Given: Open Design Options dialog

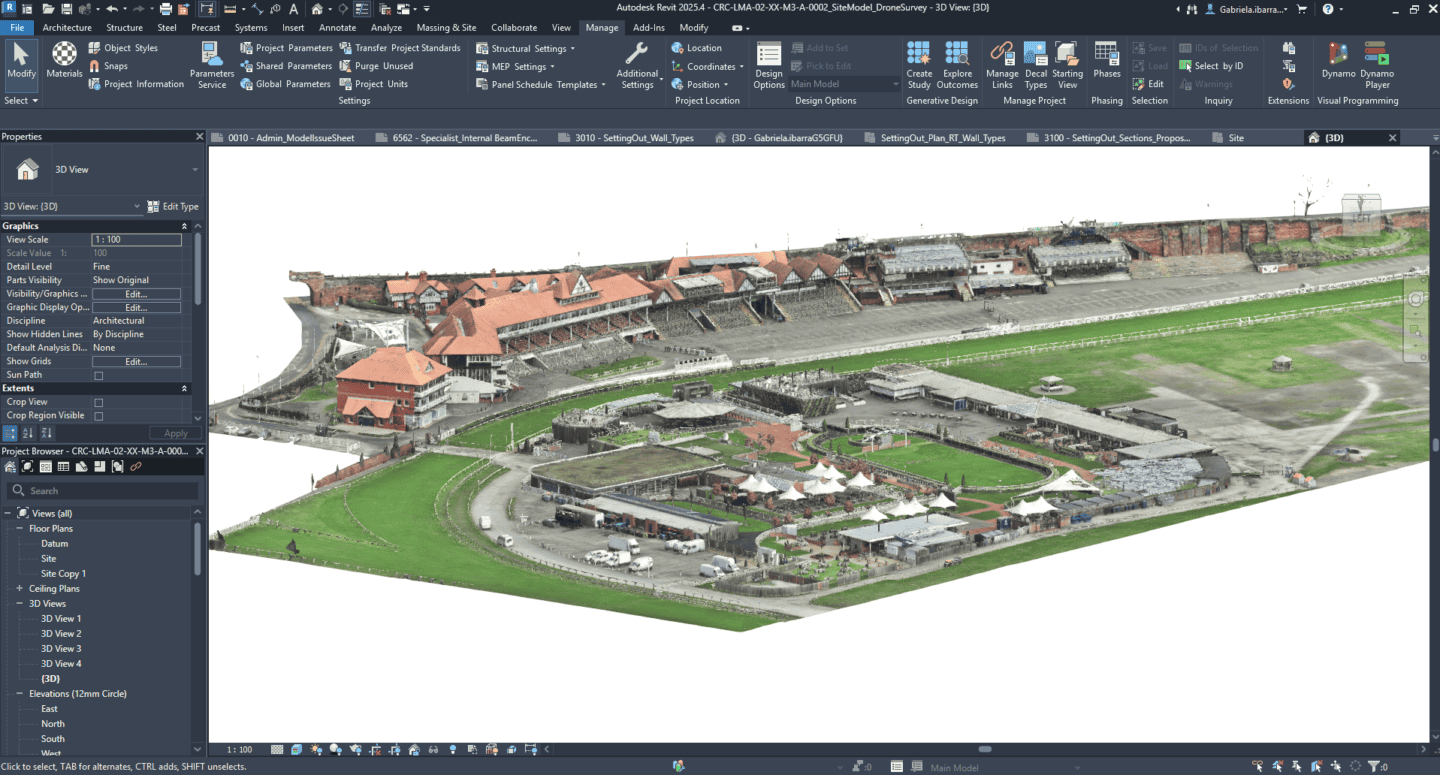Looking at the screenshot, I should (769, 66).
